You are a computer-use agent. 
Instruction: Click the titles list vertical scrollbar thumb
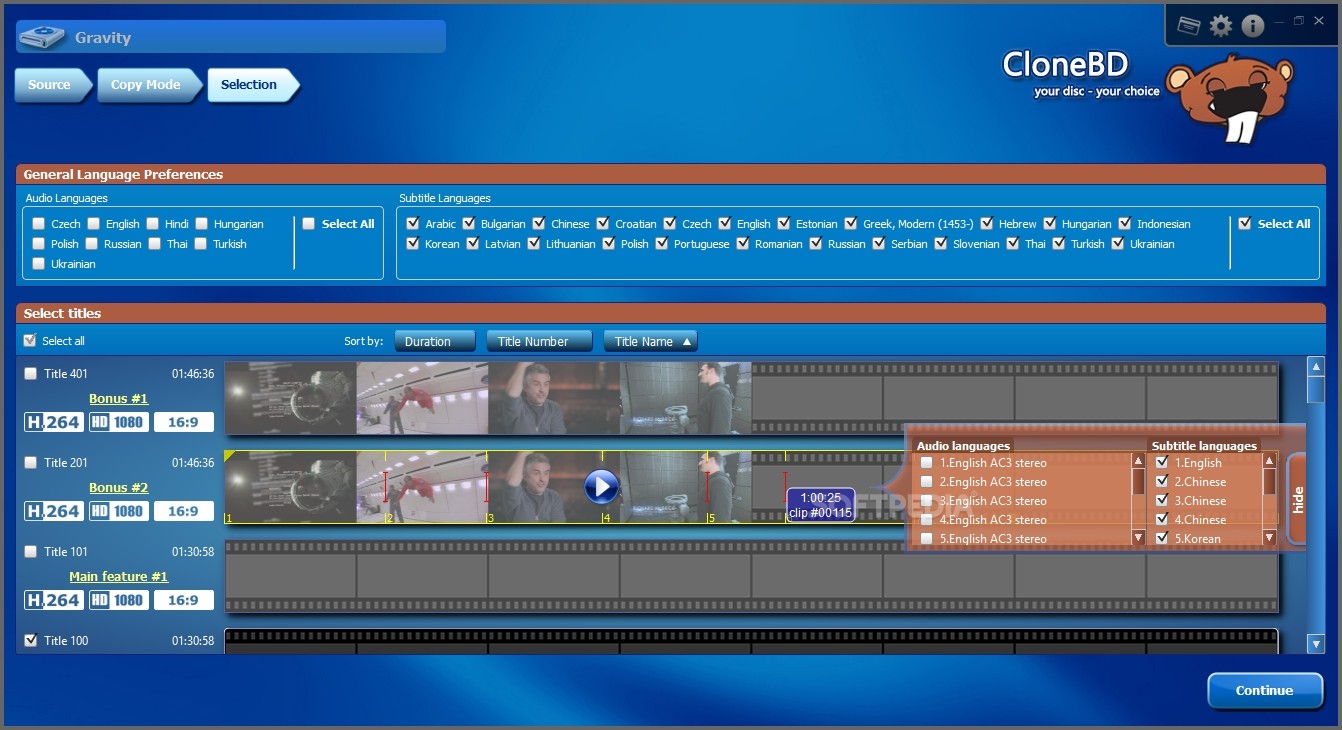pyautogui.click(x=1316, y=390)
